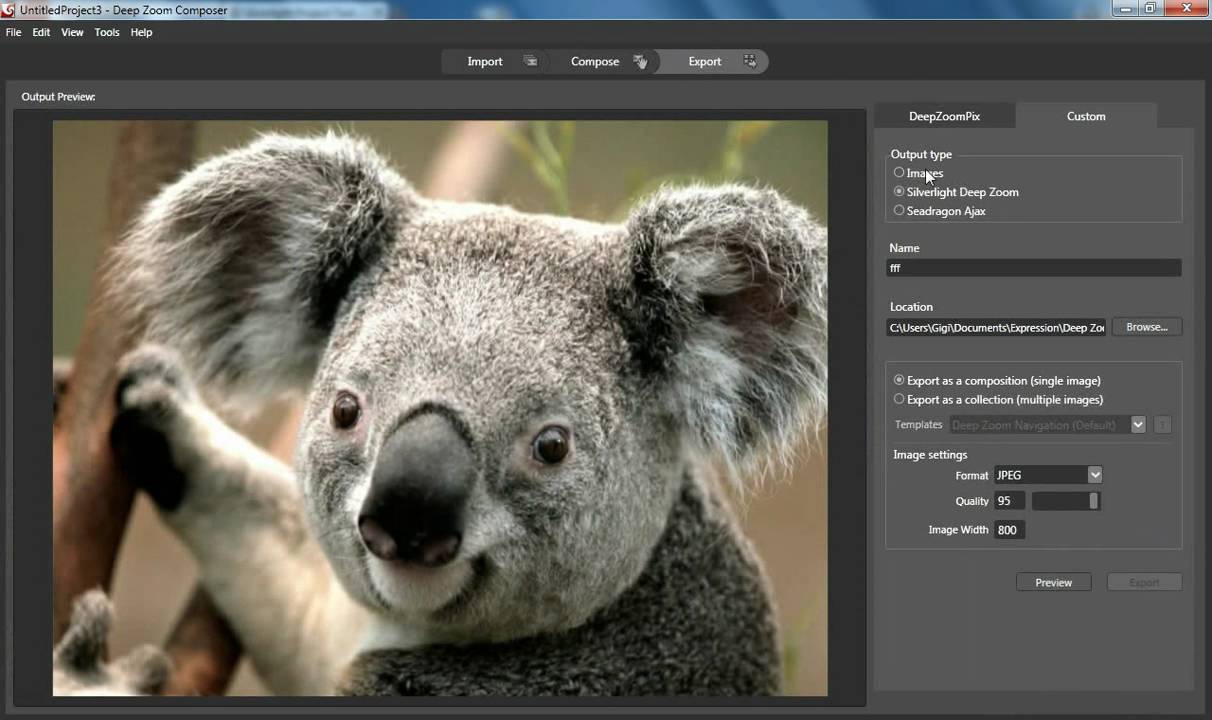Open the Format JPEG dropdown
The width and height of the screenshot is (1212, 720).
1094,475
